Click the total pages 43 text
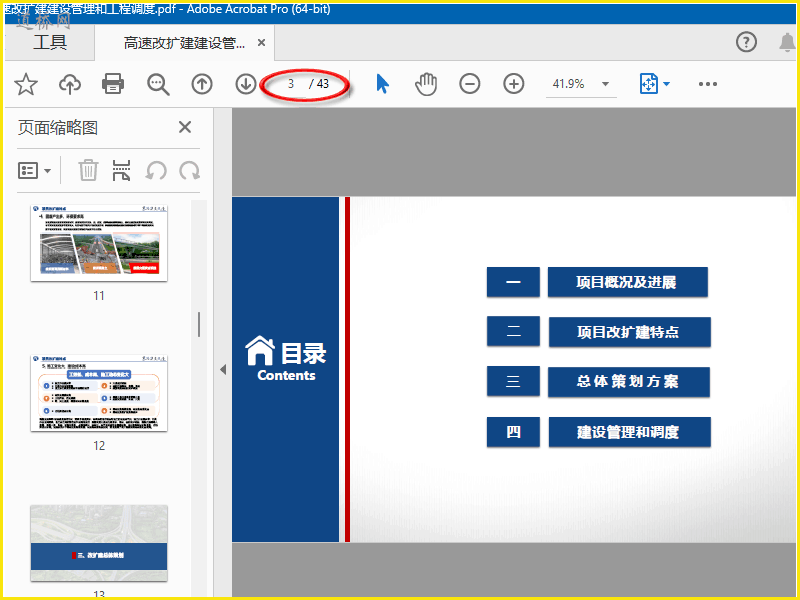The width and height of the screenshot is (800, 600). click(x=323, y=84)
